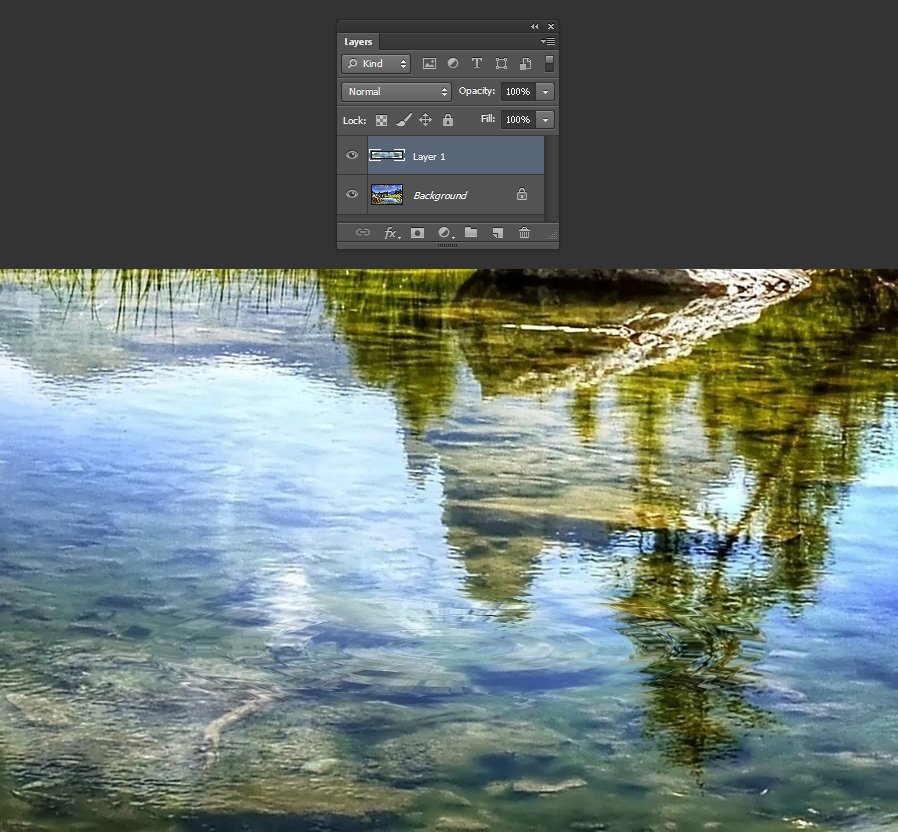Screen dimensions: 898x832
Task: Hide Layer 1 with its eye icon
Action: [x=352, y=155]
